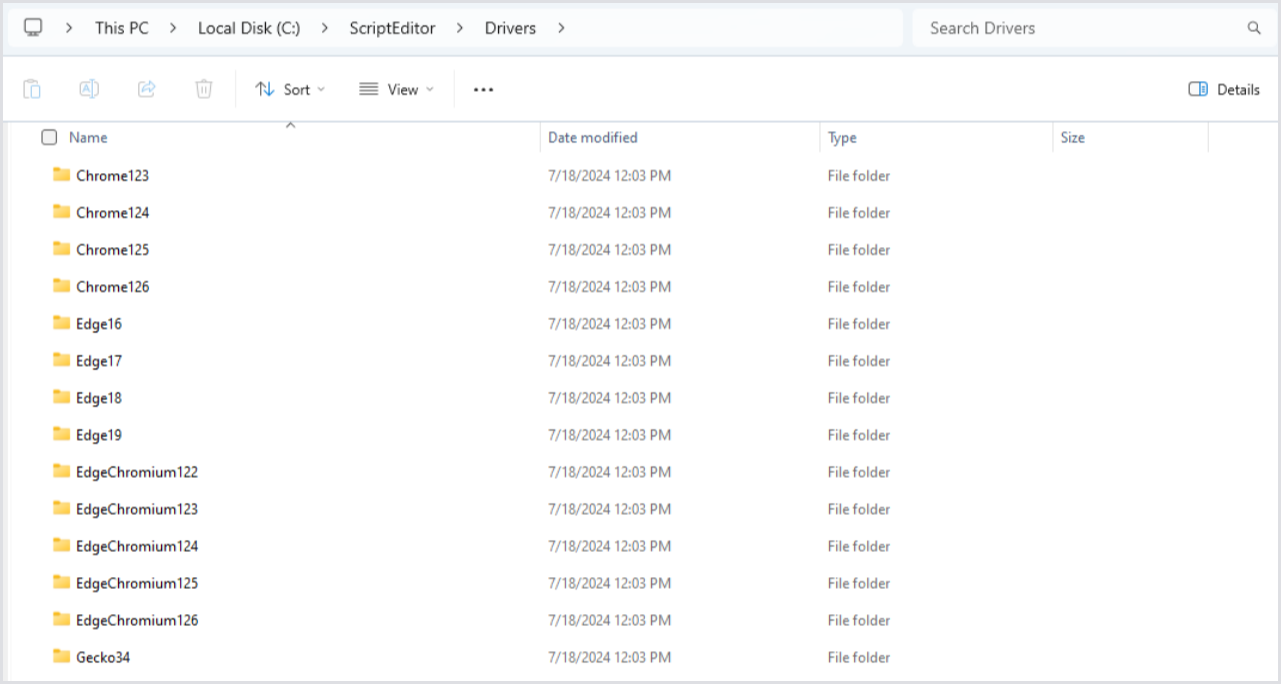The width and height of the screenshot is (1281, 684).
Task: Sort by Date modified column header
Action: (x=592, y=138)
